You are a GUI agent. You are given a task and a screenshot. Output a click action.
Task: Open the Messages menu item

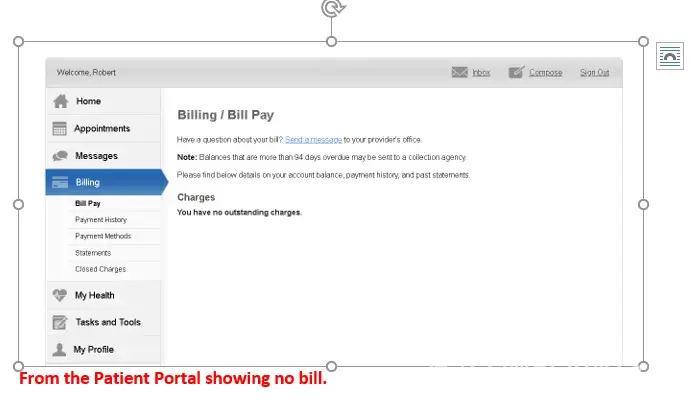pyautogui.click(x=103, y=156)
